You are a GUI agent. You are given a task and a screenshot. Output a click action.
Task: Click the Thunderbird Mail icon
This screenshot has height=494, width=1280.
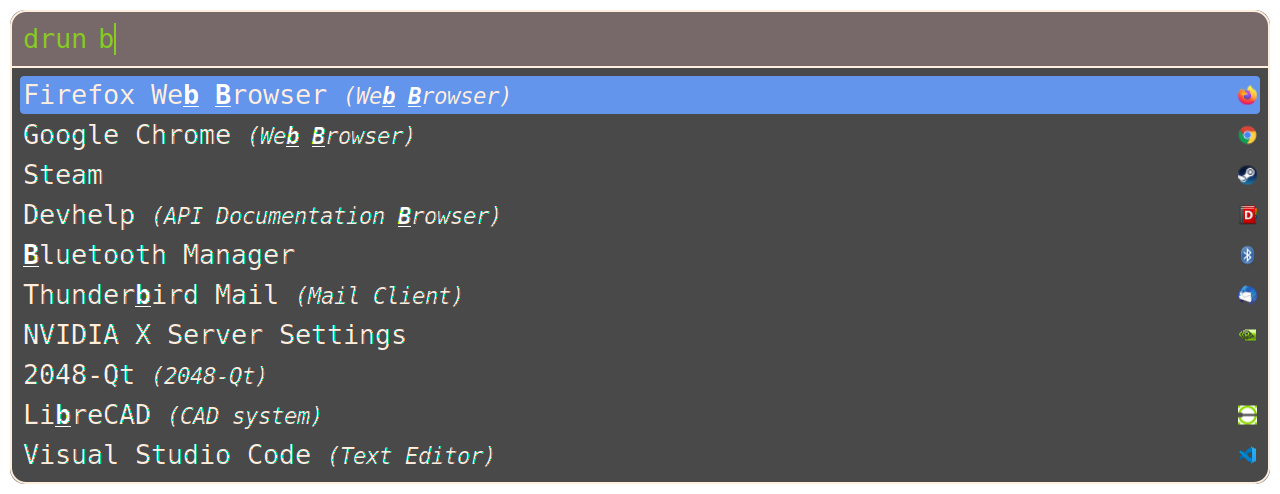[1247, 295]
